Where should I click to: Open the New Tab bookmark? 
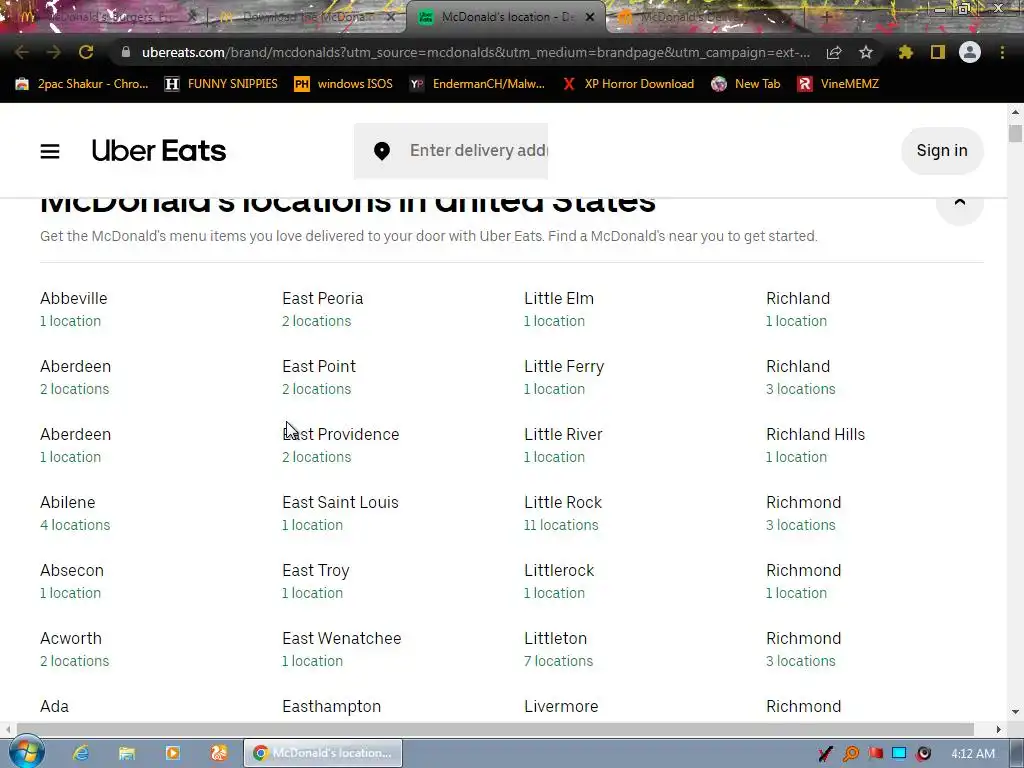point(746,84)
